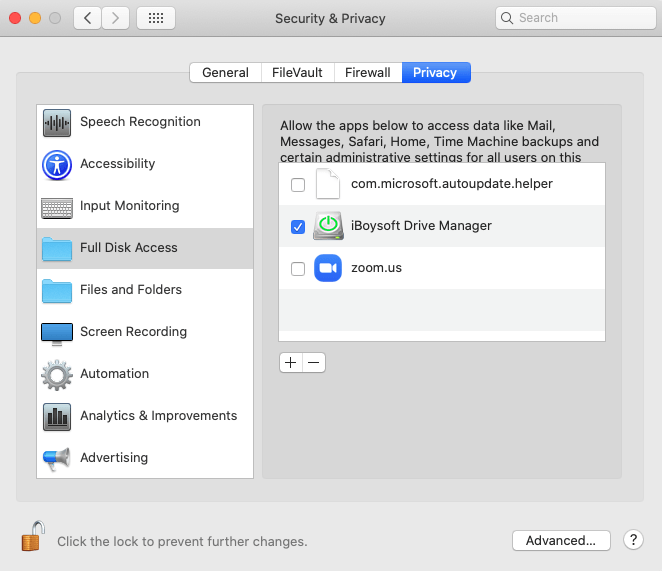
Task: Add an app using the plus button
Action: click(x=290, y=362)
